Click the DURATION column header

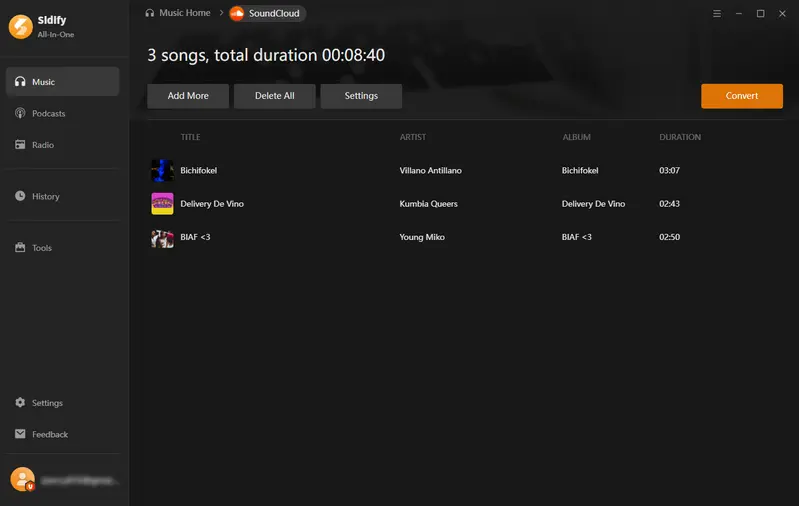680,137
